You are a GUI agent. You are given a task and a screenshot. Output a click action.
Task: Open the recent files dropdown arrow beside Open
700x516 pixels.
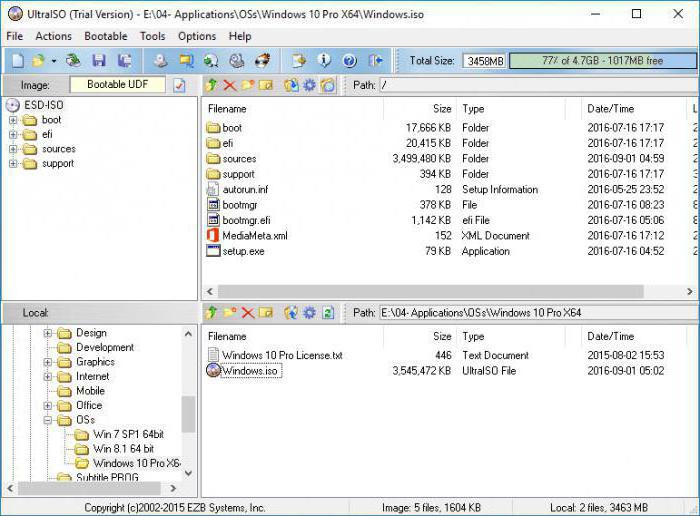pyautogui.click(x=54, y=61)
